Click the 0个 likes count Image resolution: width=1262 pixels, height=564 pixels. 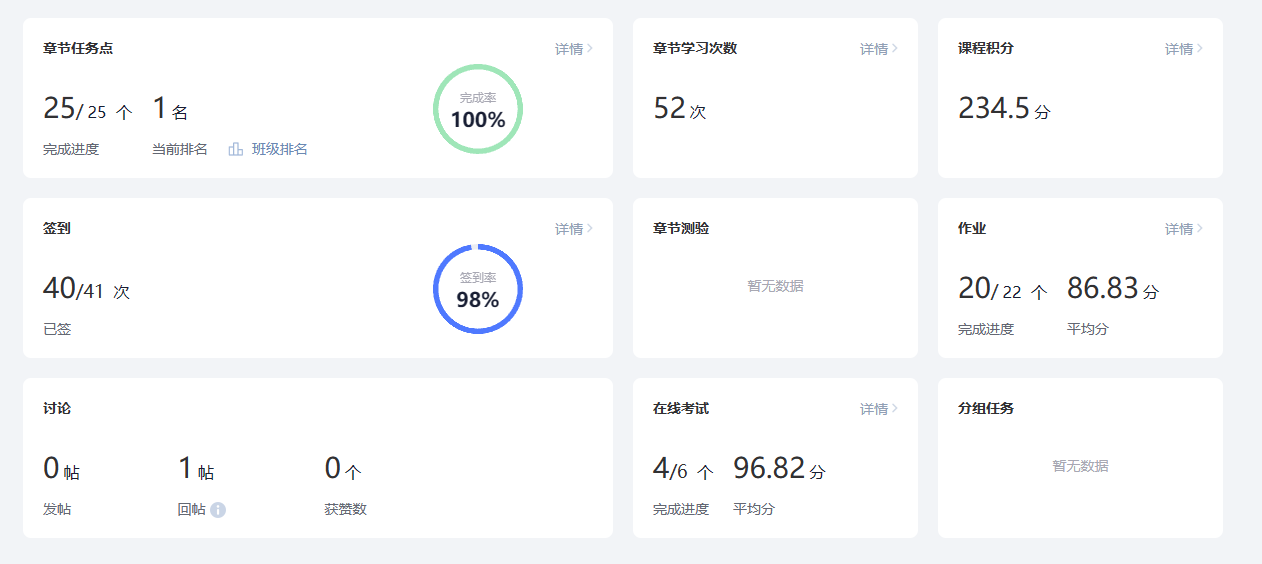[x=343, y=469]
